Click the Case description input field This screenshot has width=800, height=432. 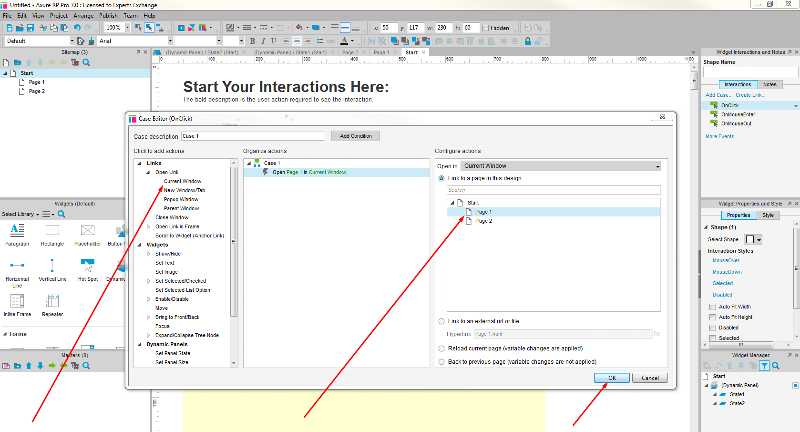253,136
